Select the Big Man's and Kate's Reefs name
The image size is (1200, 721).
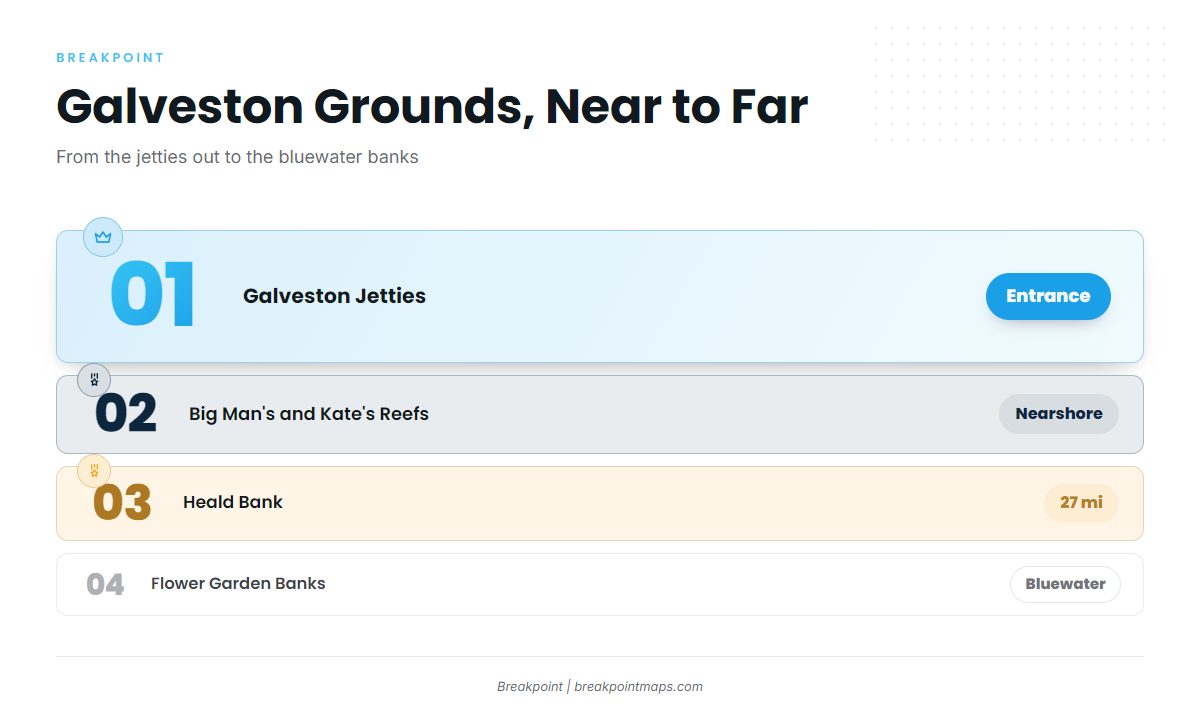click(x=309, y=414)
